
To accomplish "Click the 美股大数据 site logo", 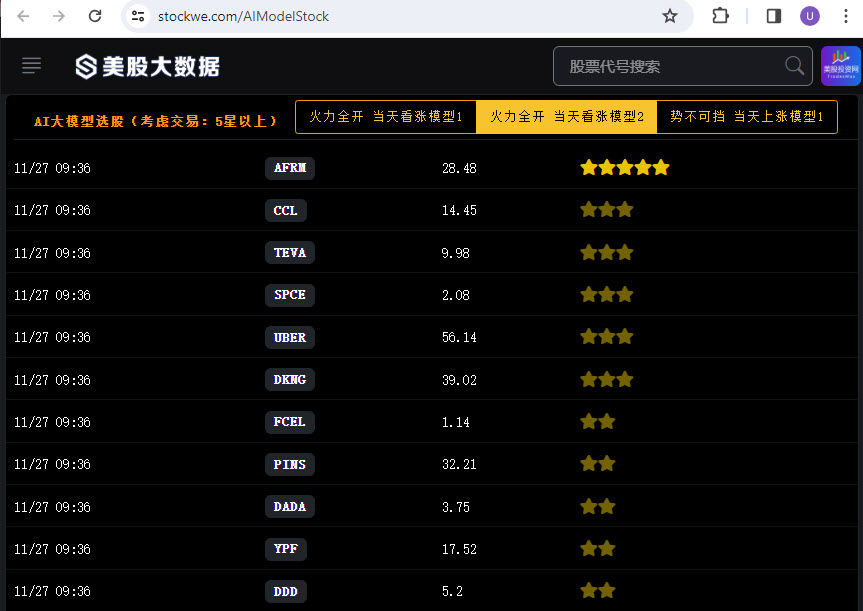I will click(x=148, y=67).
